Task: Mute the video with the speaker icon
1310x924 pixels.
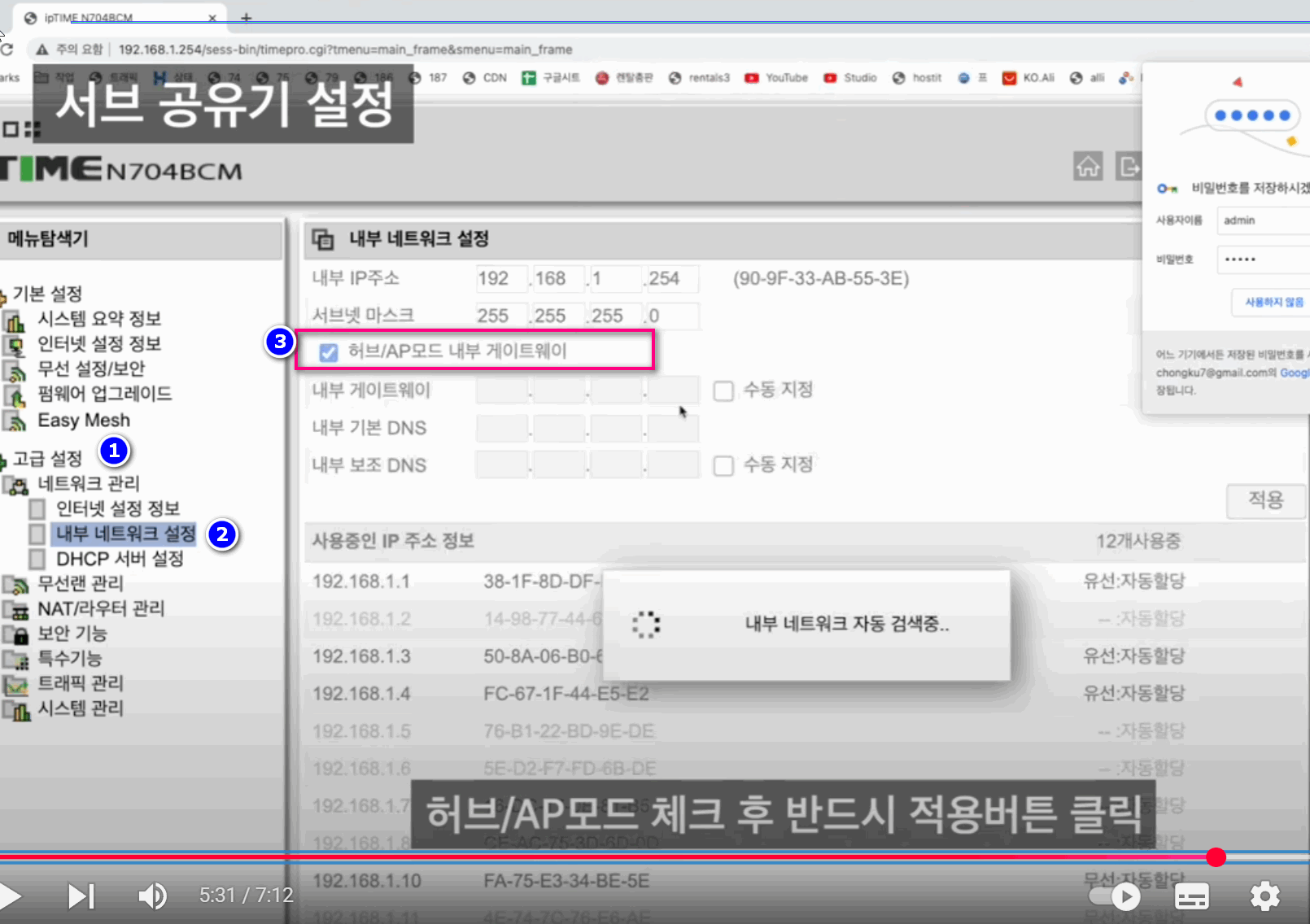Action: (x=152, y=896)
